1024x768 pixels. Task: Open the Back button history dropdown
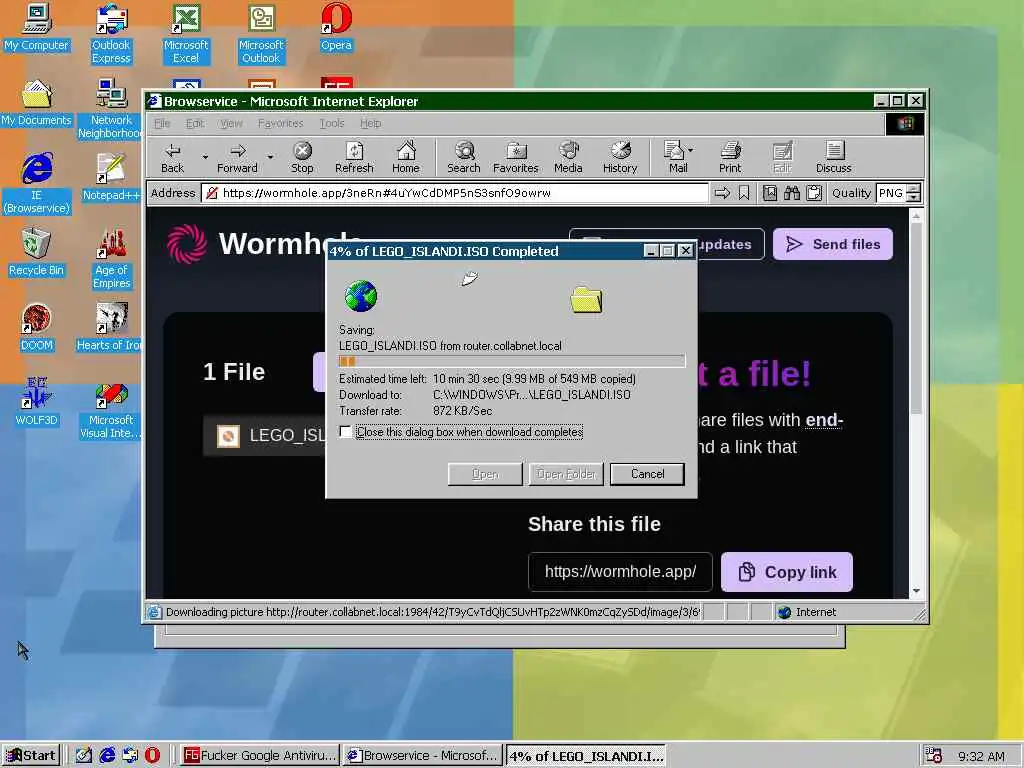pyautogui.click(x=204, y=157)
